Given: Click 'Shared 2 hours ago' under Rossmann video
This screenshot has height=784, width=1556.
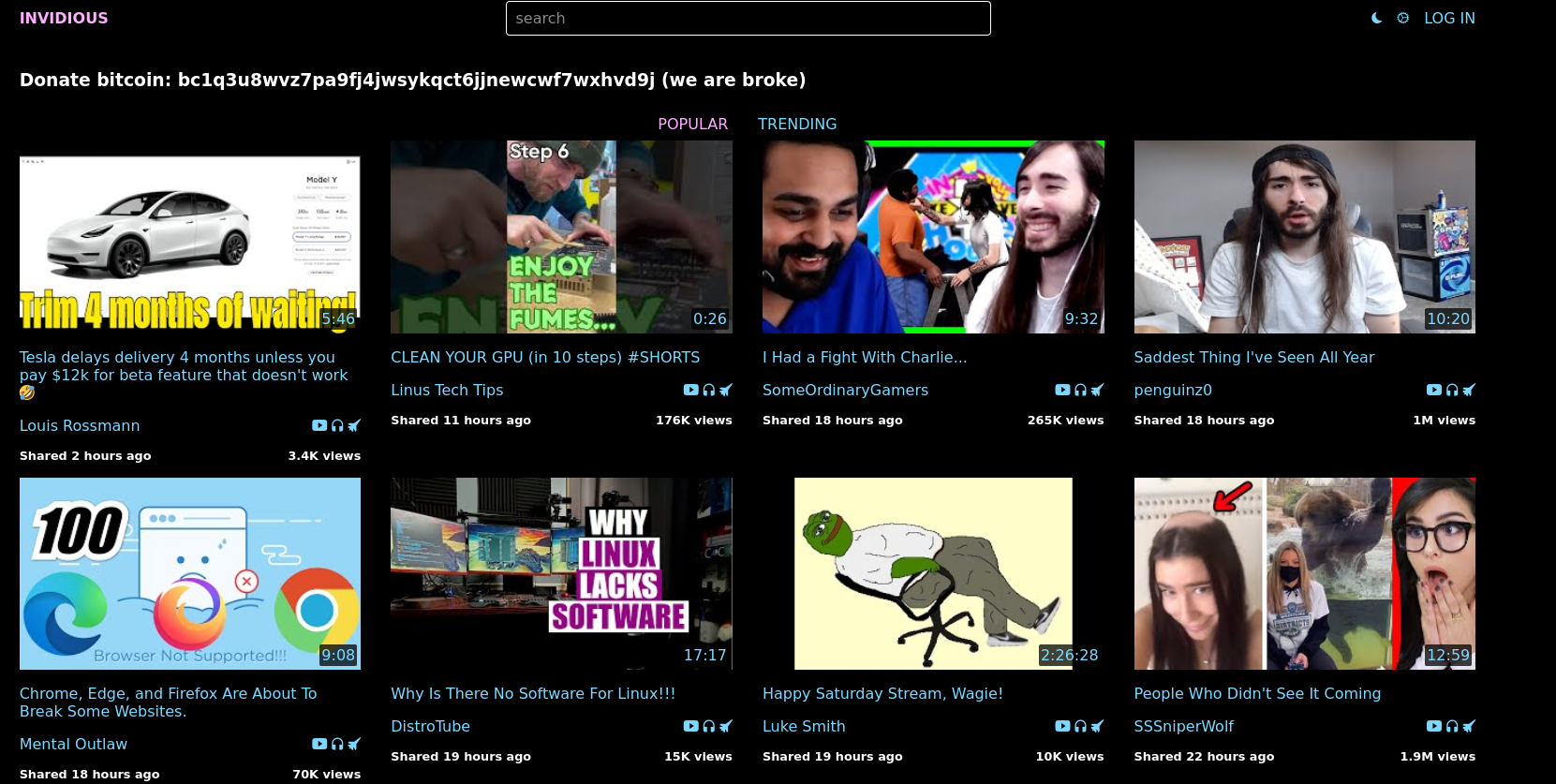Looking at the screenshot, I should coord(85,455).
